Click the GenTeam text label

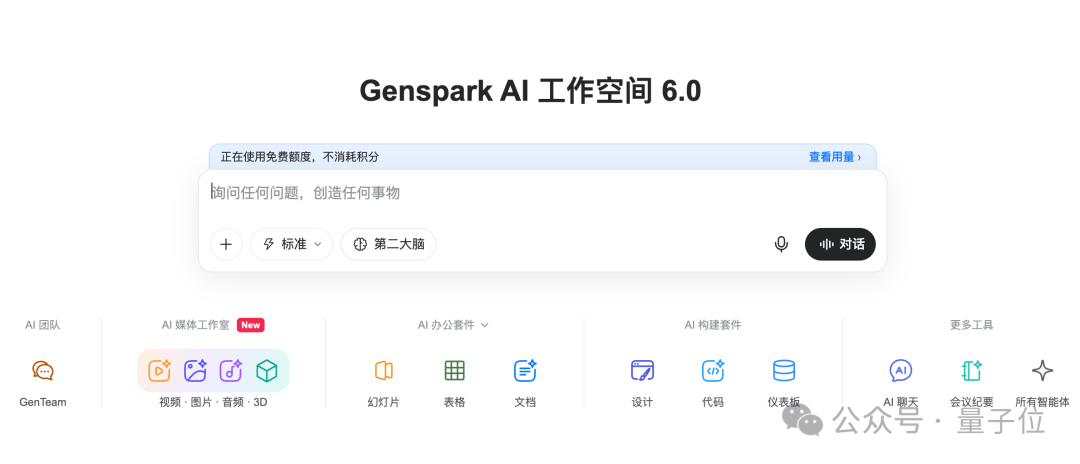43,402
